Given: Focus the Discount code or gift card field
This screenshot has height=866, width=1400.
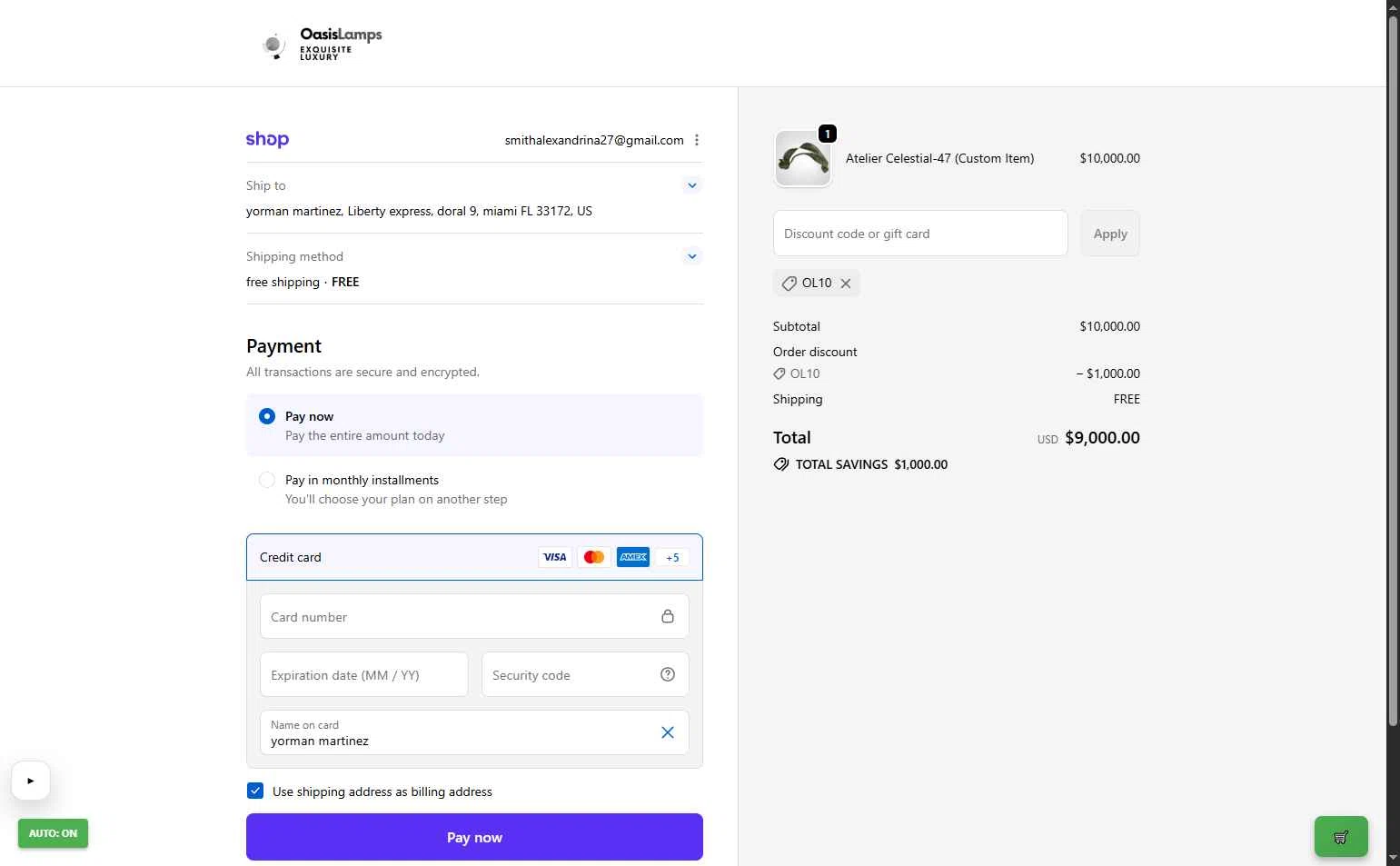Looking at the screenshot, I should click(920, 234).
